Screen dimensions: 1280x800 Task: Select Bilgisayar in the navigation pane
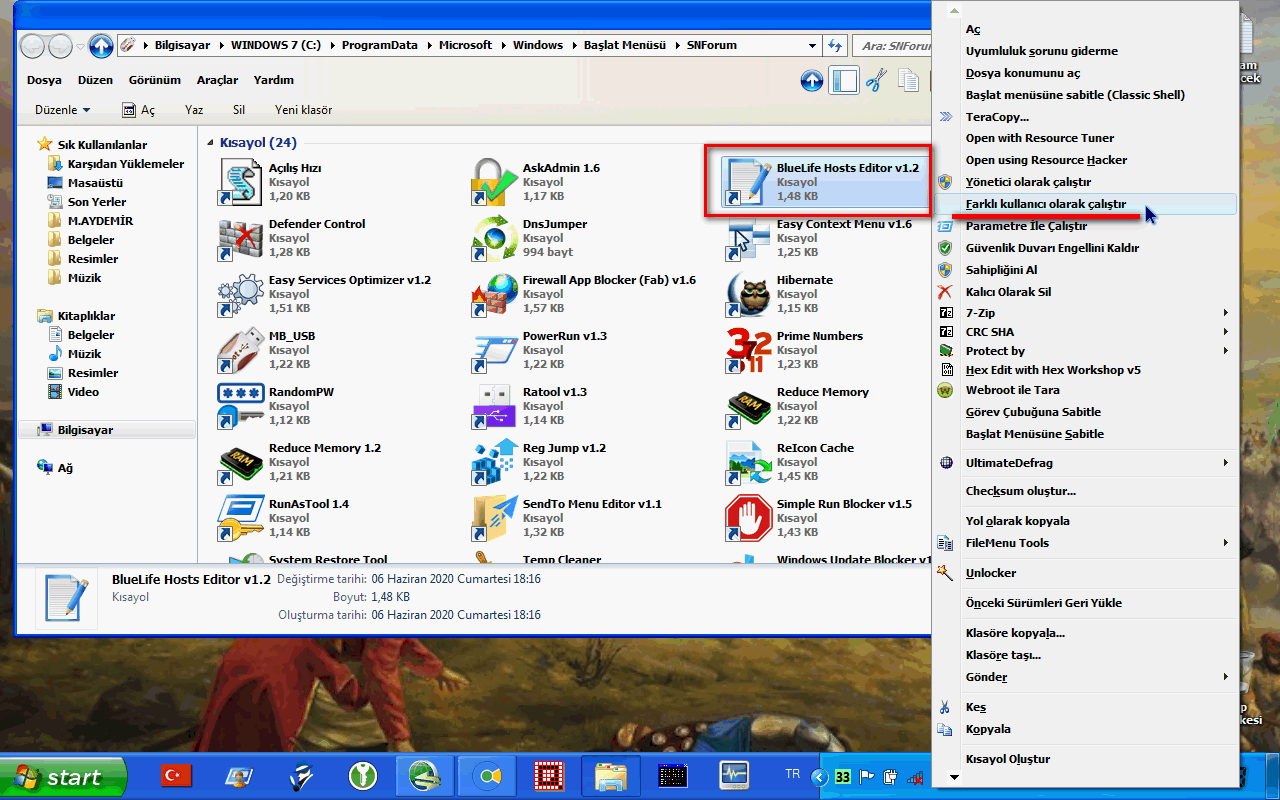[x=107, y=430]
